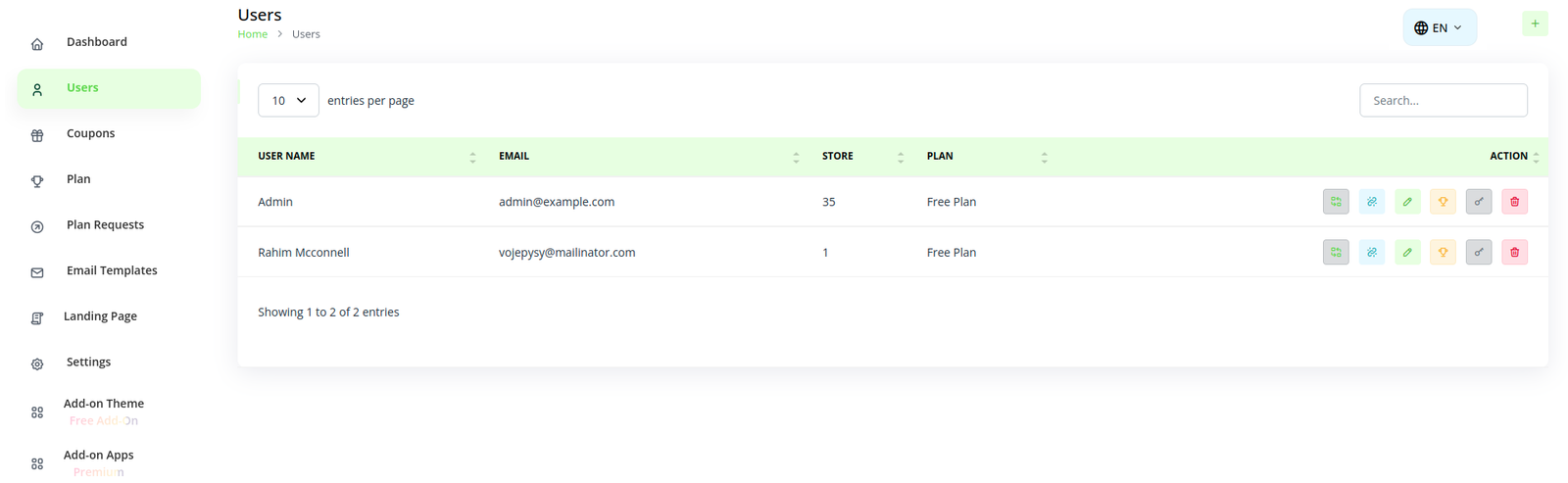Click the blue link icon in Admin's row
Viewport: 1568px width, 483px height.
[1372, 202]
